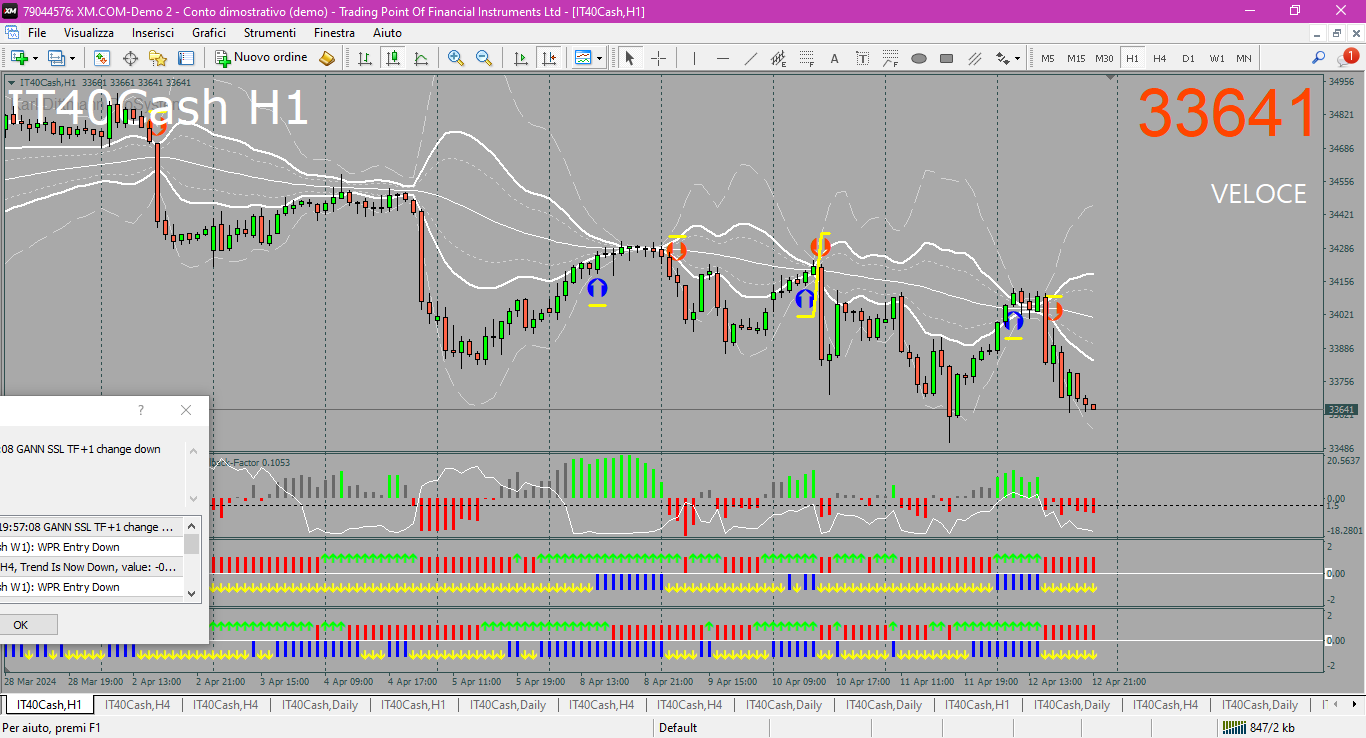Select the Rectangle shape tool
Viewport: 1366px width, 738px height.
tap(947, 58)
